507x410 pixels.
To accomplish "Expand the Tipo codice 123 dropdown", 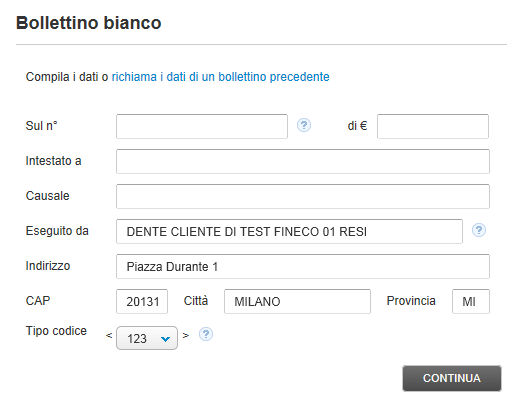I will [x=147, y=338].
